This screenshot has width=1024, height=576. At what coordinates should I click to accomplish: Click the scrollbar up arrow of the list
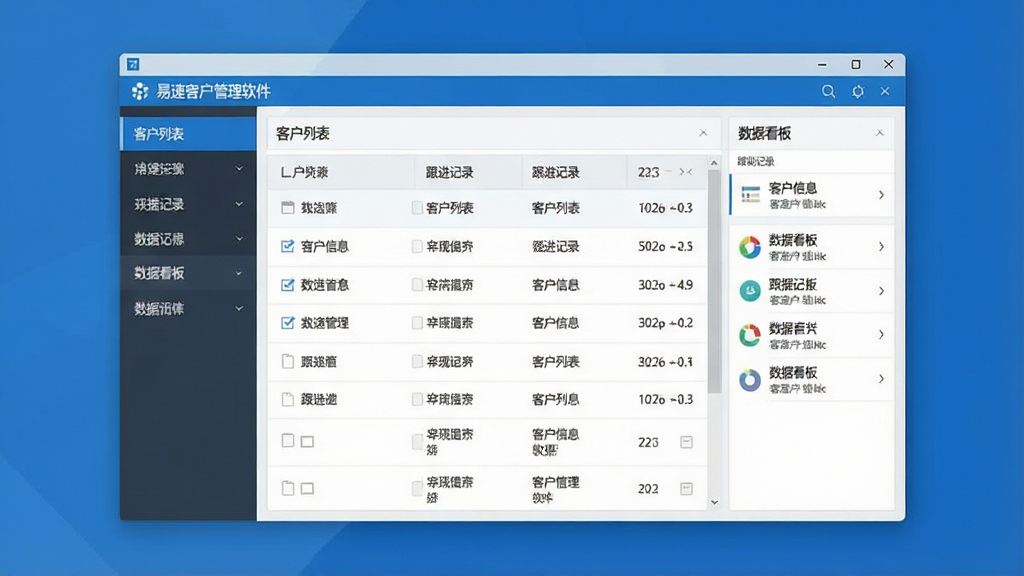pos(714,163)
